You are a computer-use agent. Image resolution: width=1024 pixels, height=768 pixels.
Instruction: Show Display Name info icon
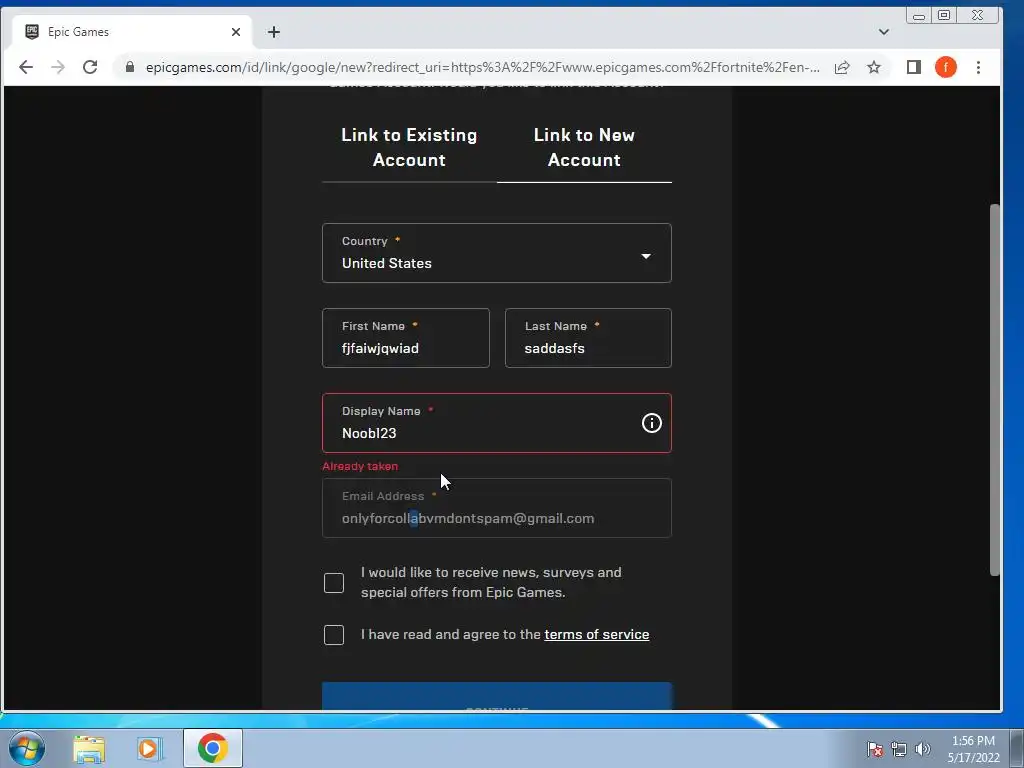tap(651, 423)
